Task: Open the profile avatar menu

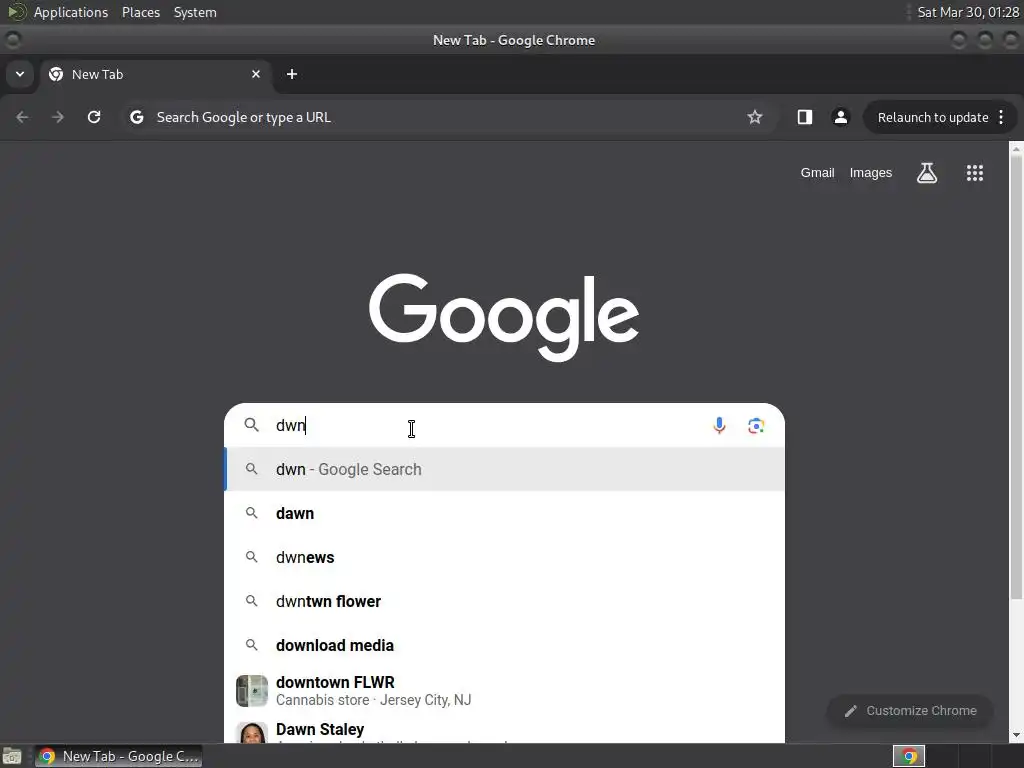Action: click(x=840, y=117)
